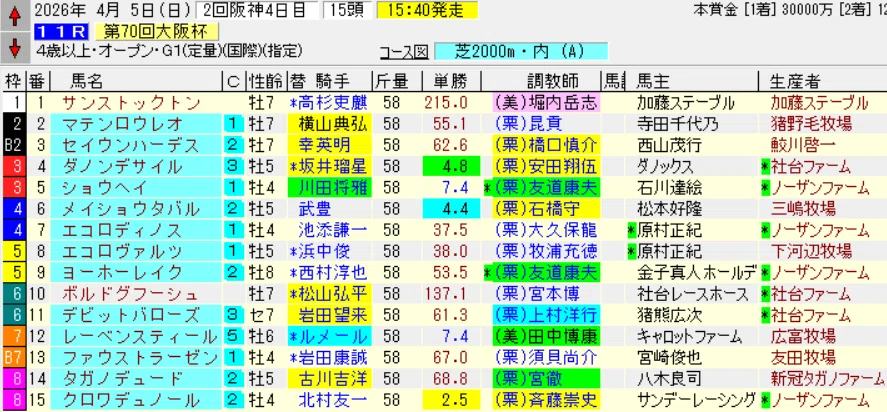Viewport: 887px width, 412px height.
Task: Click jockey ルメール
Action: click(333, 337)
